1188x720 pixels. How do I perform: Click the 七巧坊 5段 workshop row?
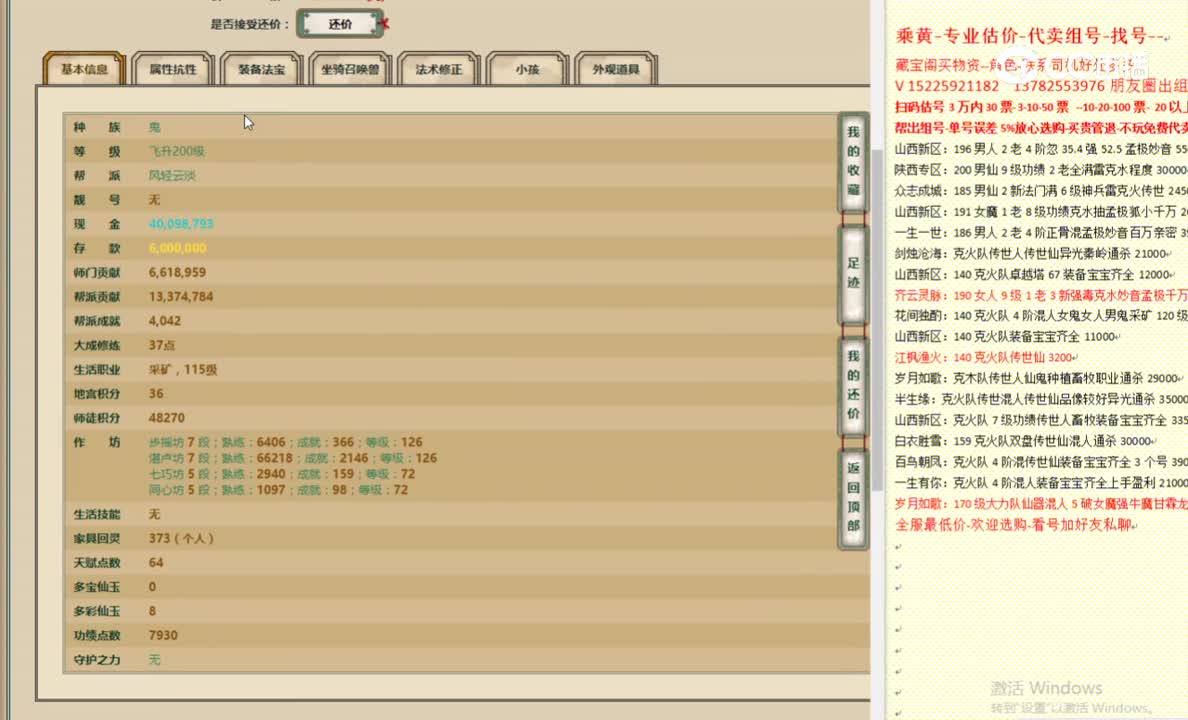[282, 474]
